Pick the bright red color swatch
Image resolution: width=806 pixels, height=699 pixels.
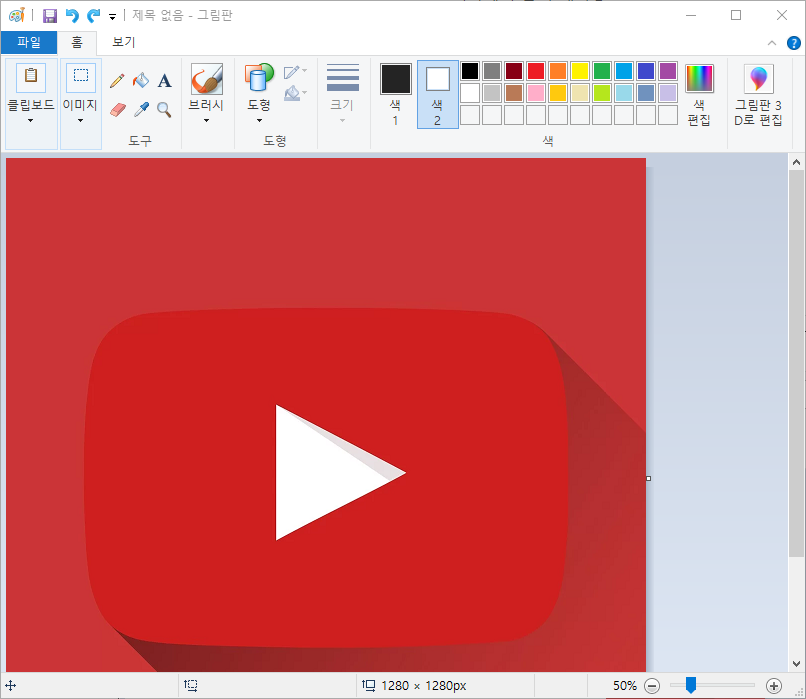click(x=536, y=71)
